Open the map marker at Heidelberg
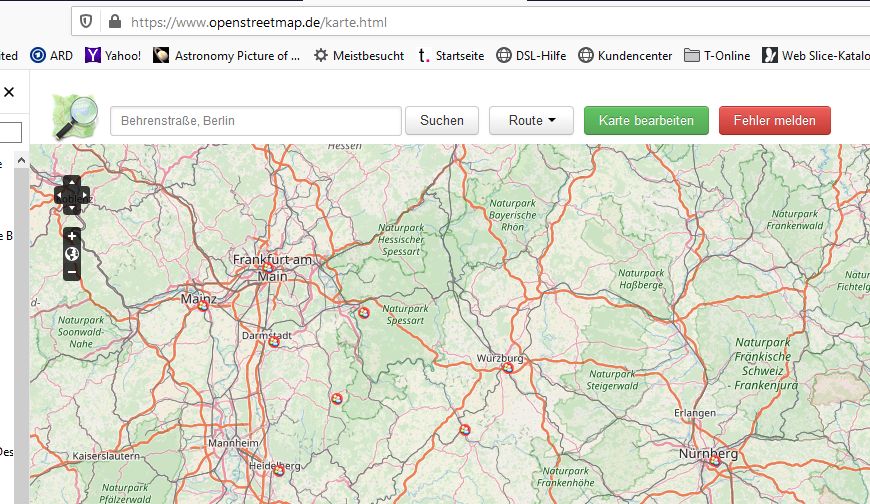The height and width of the screenshot is (504, 870). [279, 471]
